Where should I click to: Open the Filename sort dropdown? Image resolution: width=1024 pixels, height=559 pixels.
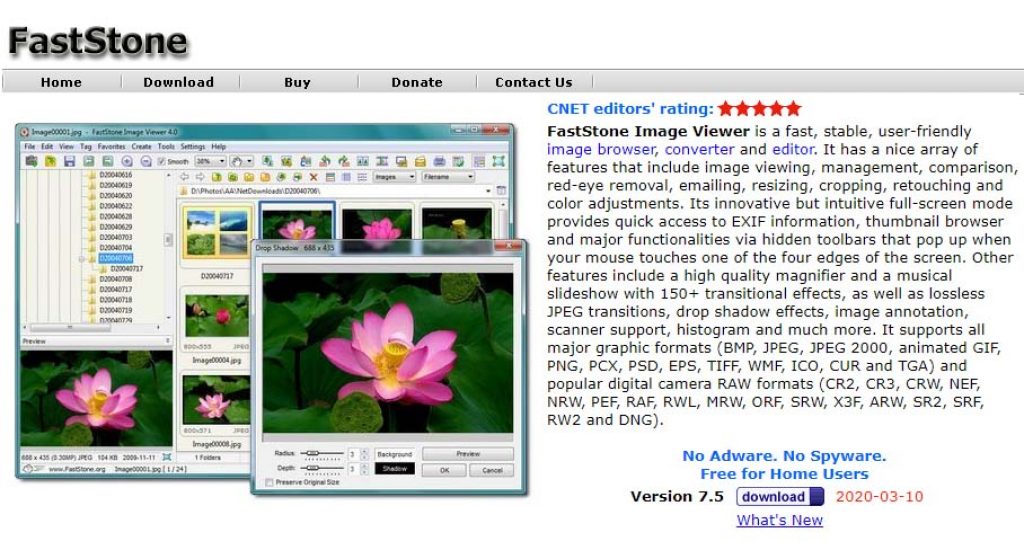tap(448, 177)
